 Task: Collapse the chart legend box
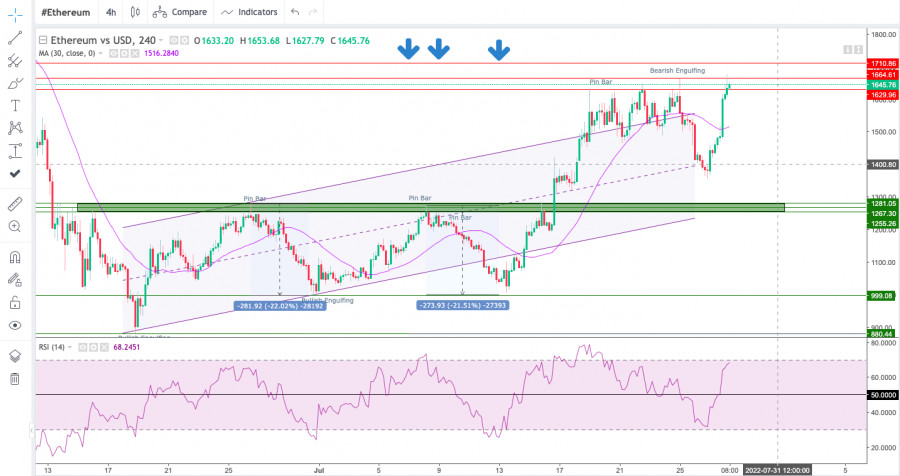pyautogui.click(x=42, y=41)
